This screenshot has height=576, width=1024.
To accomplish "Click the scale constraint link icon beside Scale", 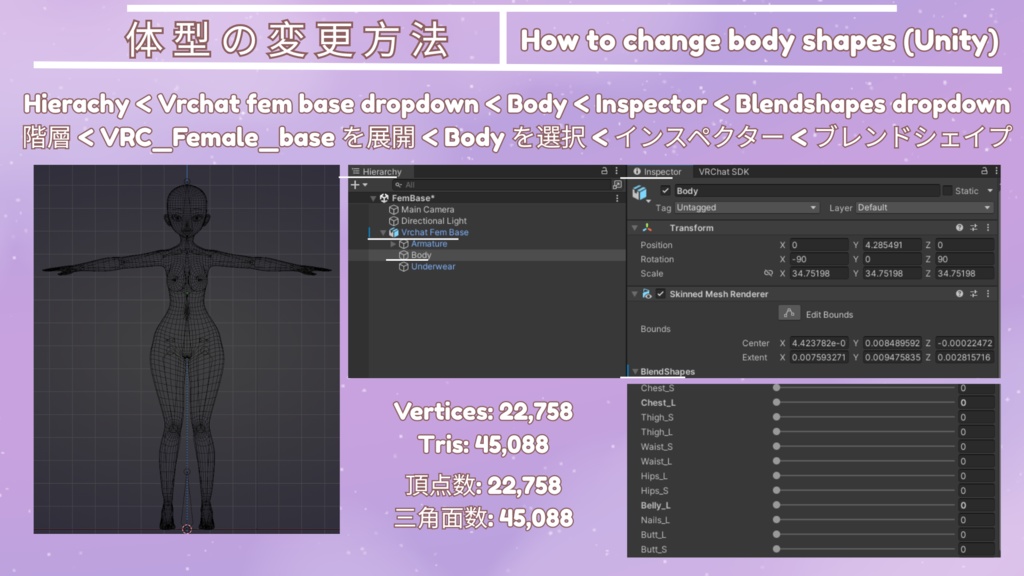I will 768,274.
